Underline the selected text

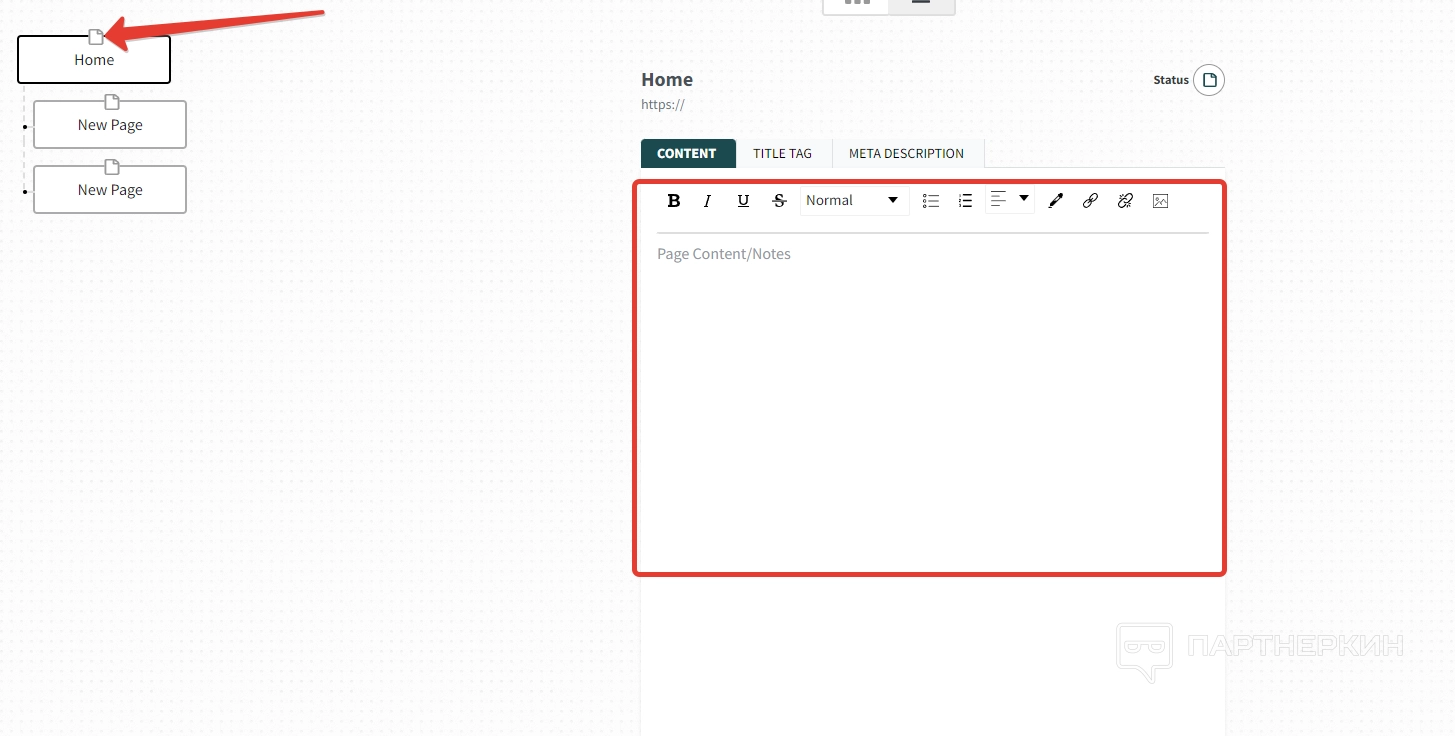(x=743, y=201)
